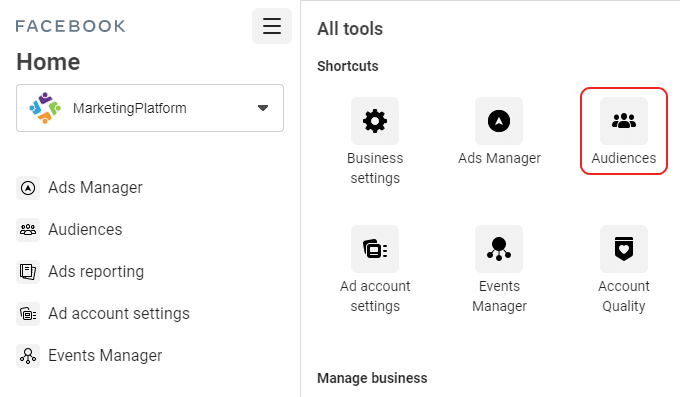Click the Ads Manager compass shortcut icon
The height and width of the screenshot is (397, 680).
click(x=499, y=121)
